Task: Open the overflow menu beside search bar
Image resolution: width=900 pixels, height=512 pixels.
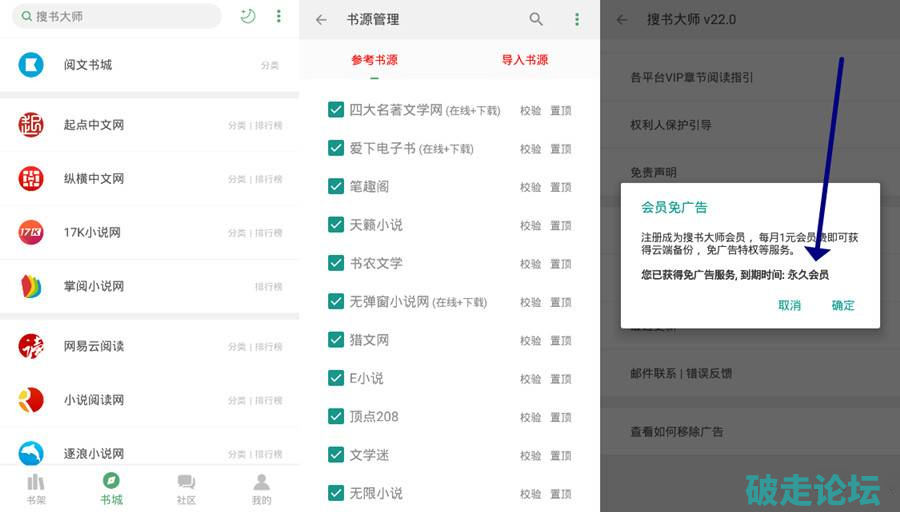Action: click(278, 16)
